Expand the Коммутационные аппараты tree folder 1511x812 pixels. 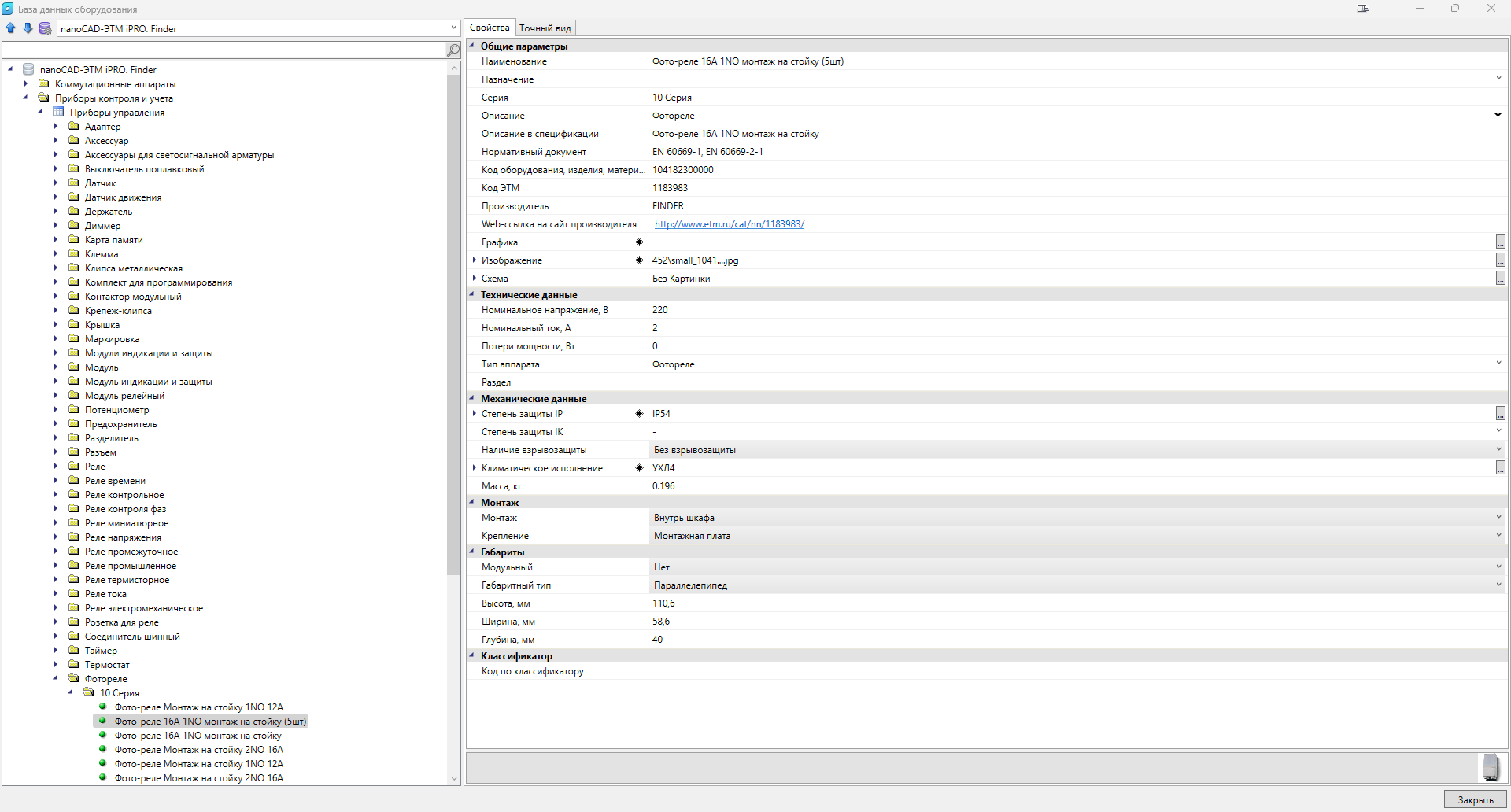[x=26, y=84]
